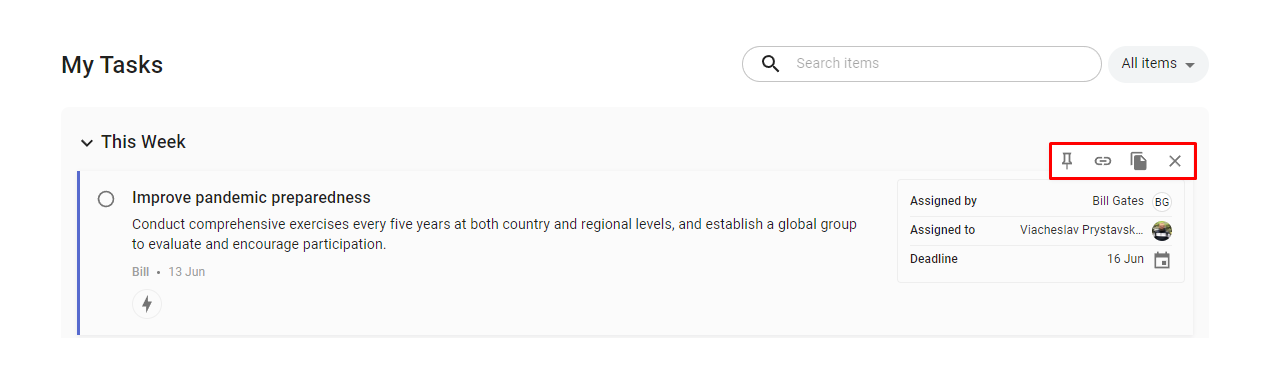Duplicate the task with the copy icon
Viewport: 1264px width, 372px height.
(1139, 161)
